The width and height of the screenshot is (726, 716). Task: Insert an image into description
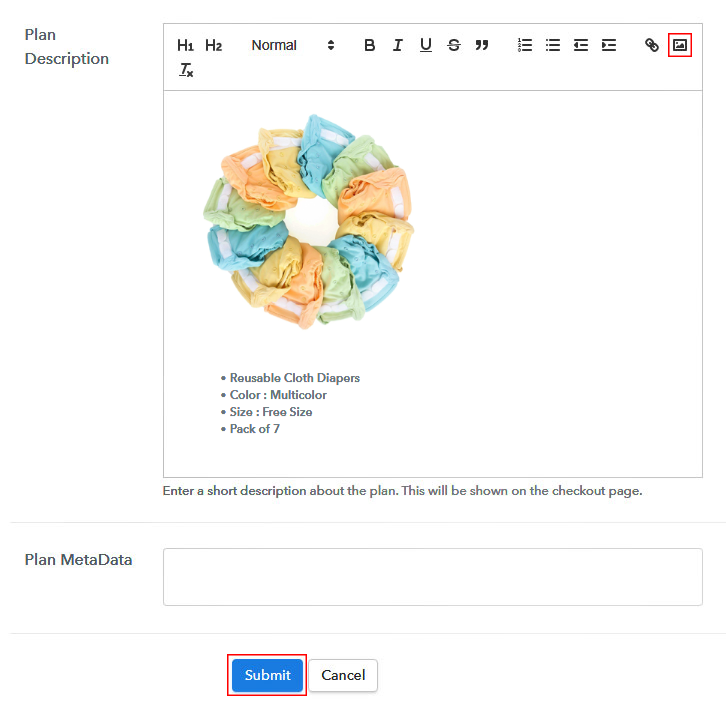[x=680, y=45]
